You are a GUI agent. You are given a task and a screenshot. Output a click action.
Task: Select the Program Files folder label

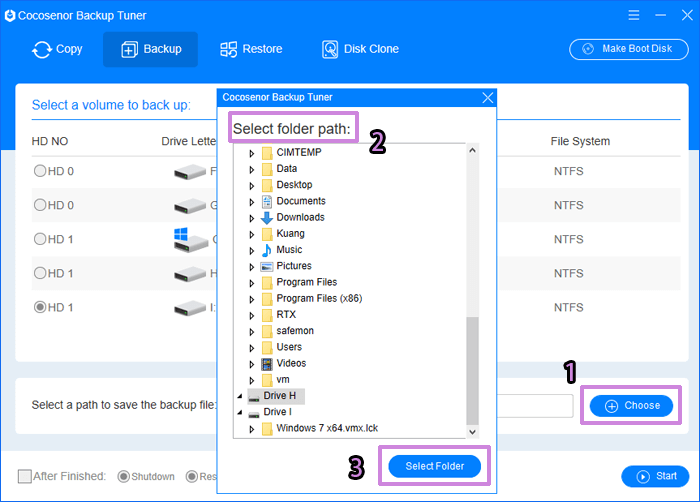tap(307, 282)
